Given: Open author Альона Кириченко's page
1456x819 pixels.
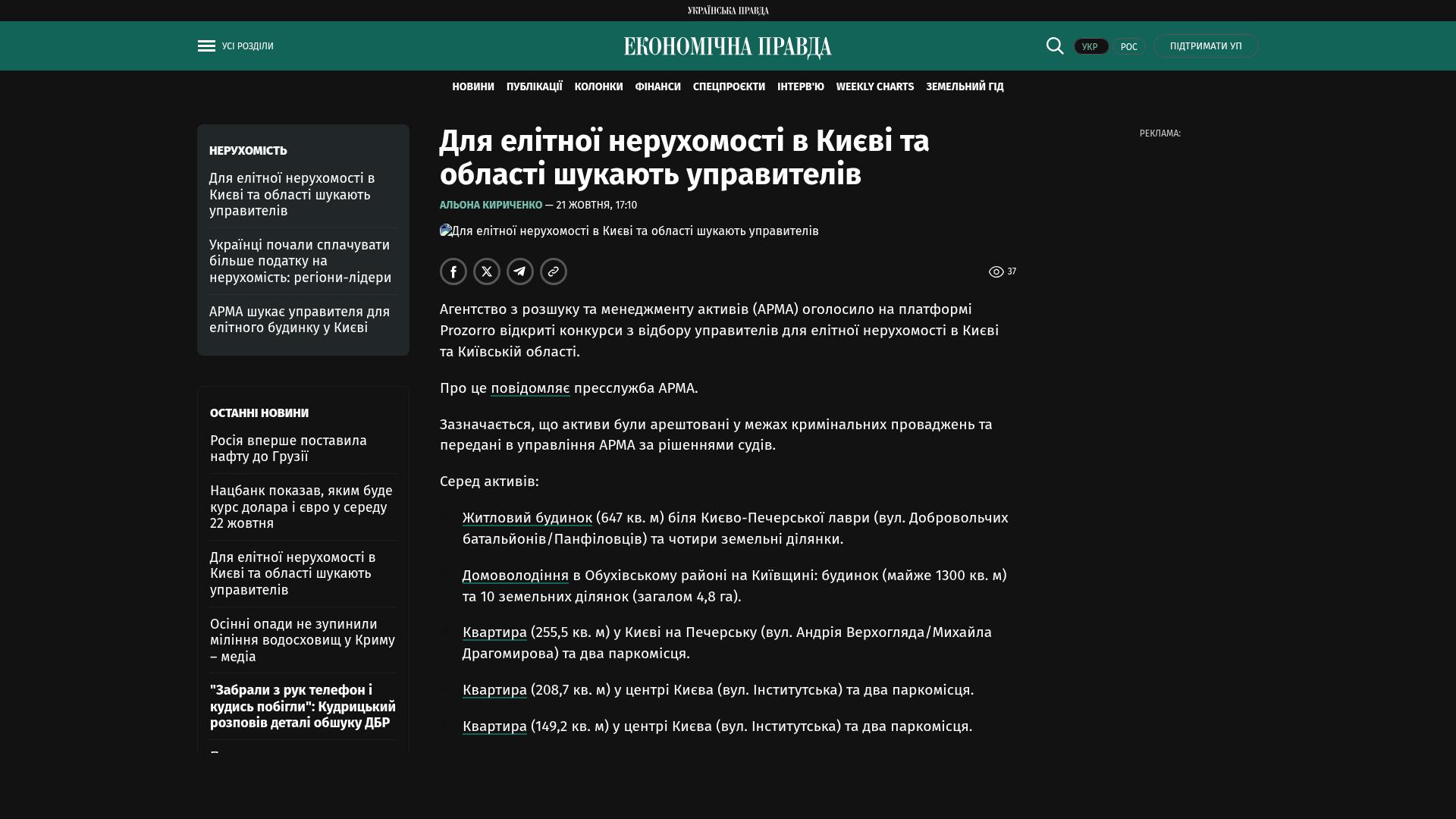Looking at the screenshot, I should [491, 205].
